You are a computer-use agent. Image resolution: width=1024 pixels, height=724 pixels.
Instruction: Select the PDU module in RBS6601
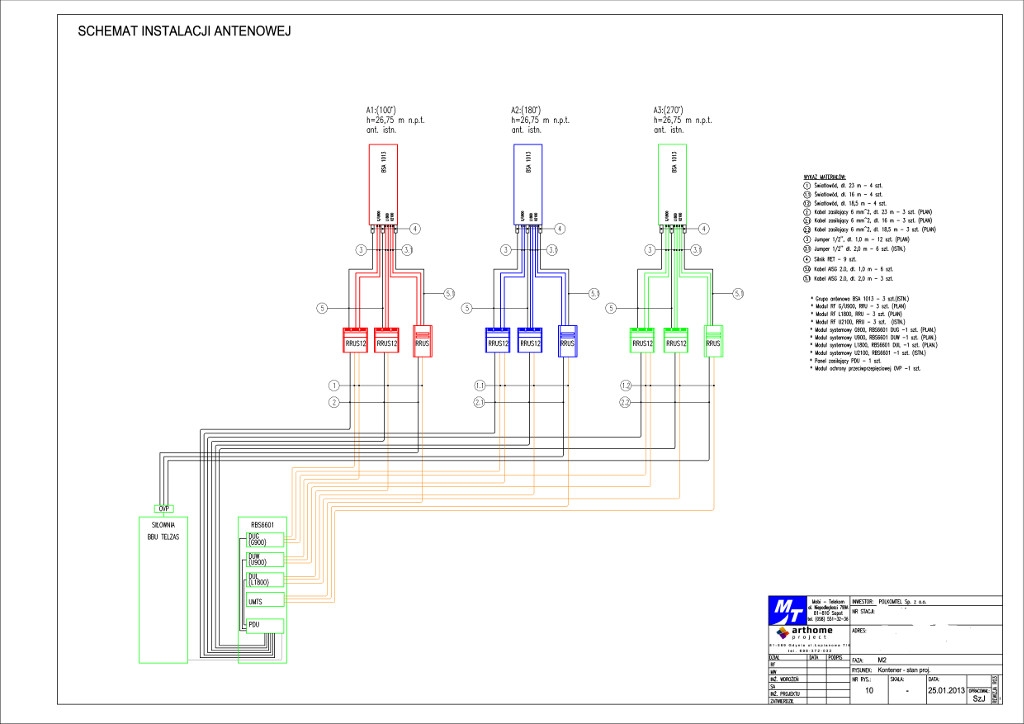[265, 625]
